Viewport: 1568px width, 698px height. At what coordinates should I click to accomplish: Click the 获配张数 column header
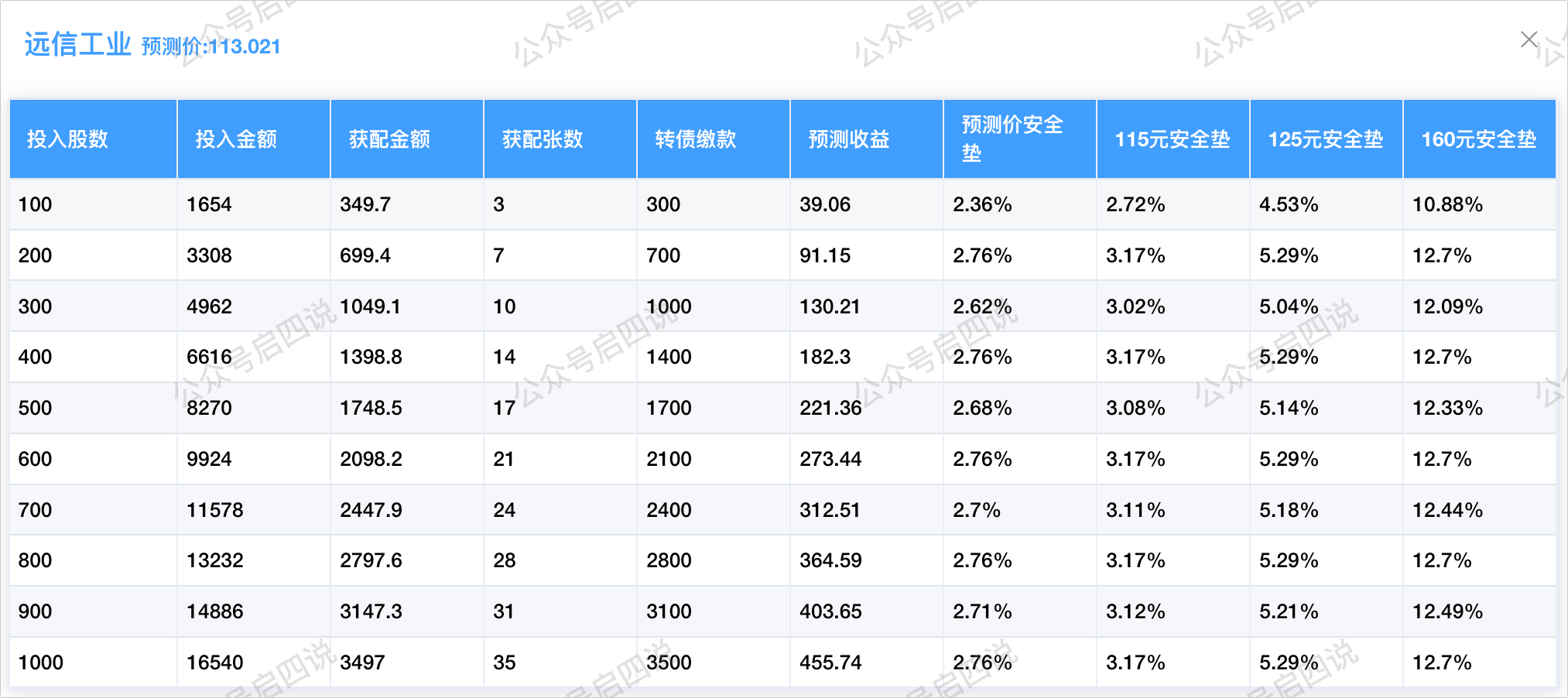(543, 139)
